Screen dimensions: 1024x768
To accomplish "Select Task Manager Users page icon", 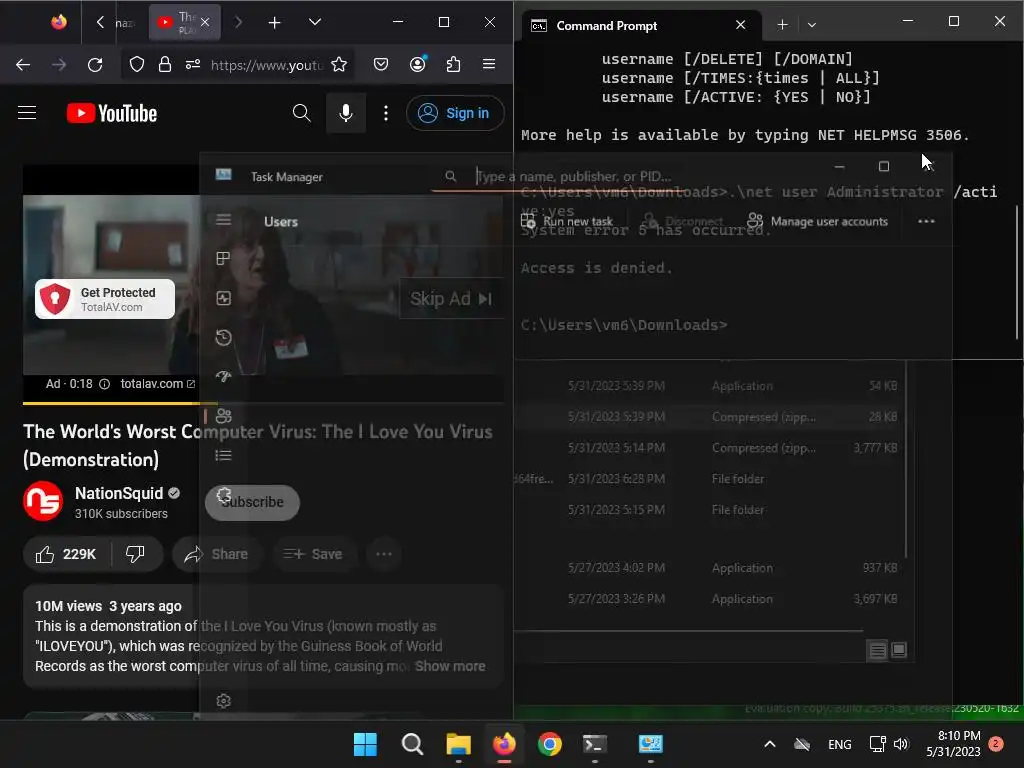I will point(223,416).
